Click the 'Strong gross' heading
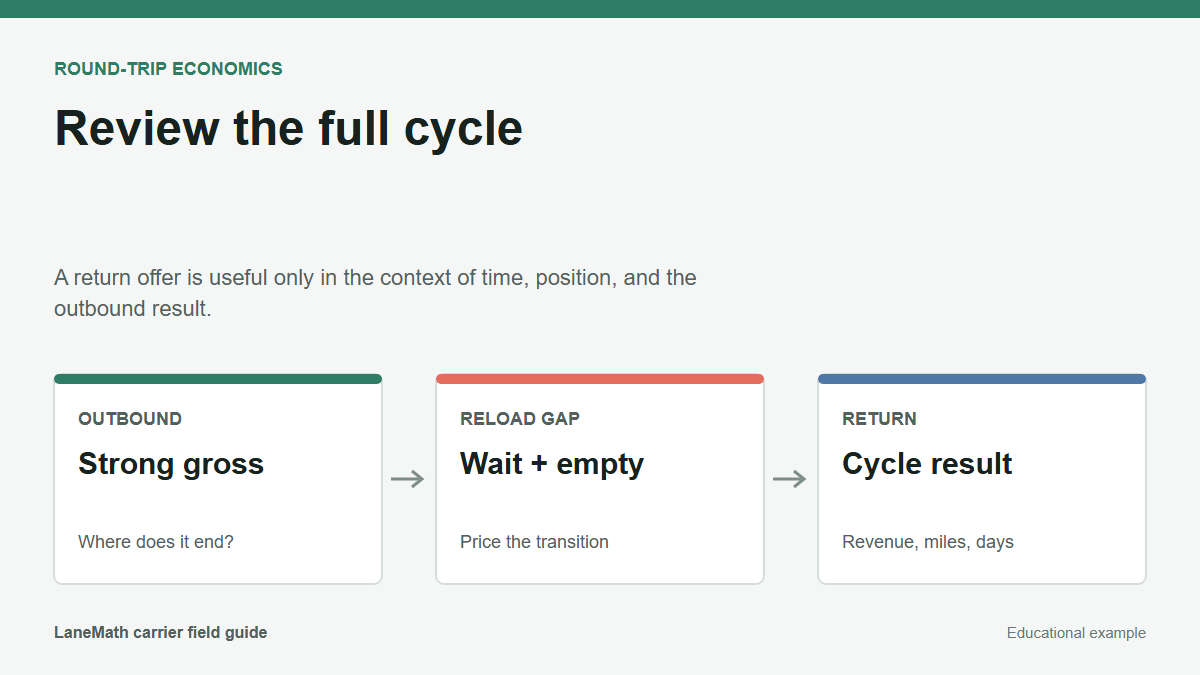The width and height of the screenshot is (1200, 675). click(x=171, y=464)
